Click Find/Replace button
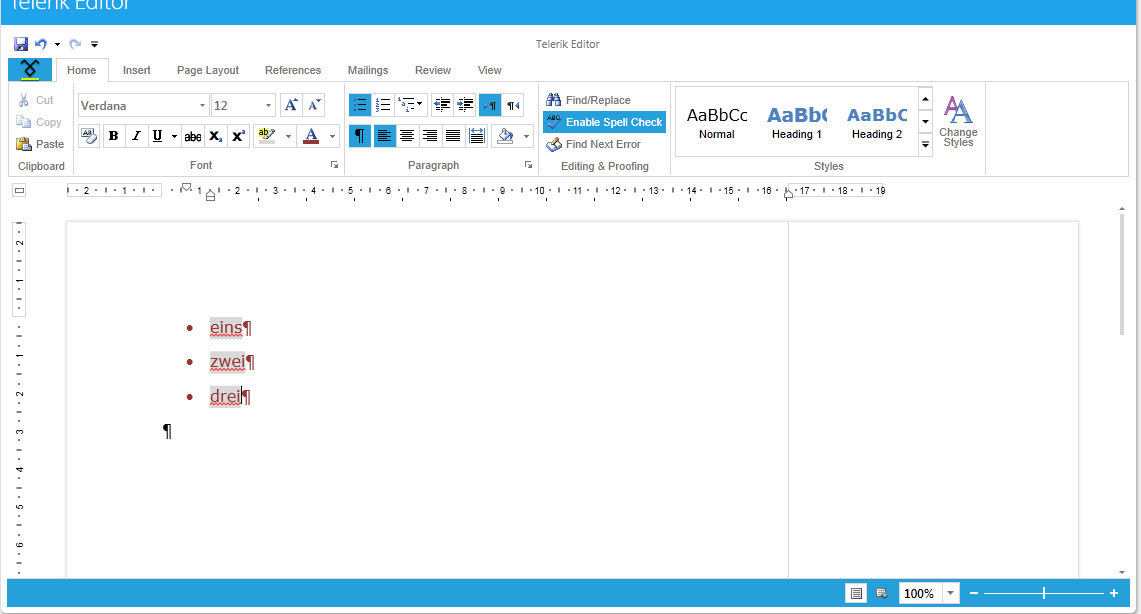Image resolution: width=1141 pixels, height=614 pixels. click(x=589, y=100)
